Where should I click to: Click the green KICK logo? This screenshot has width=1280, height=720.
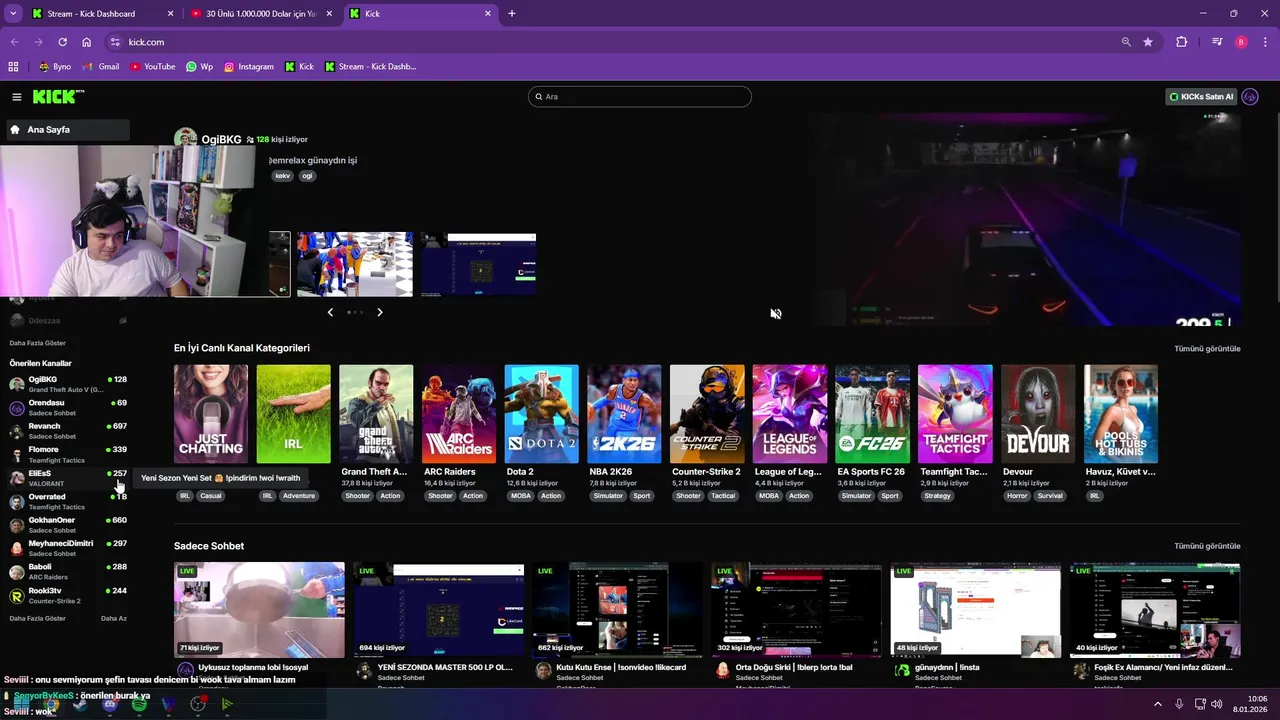coord(58,97)
